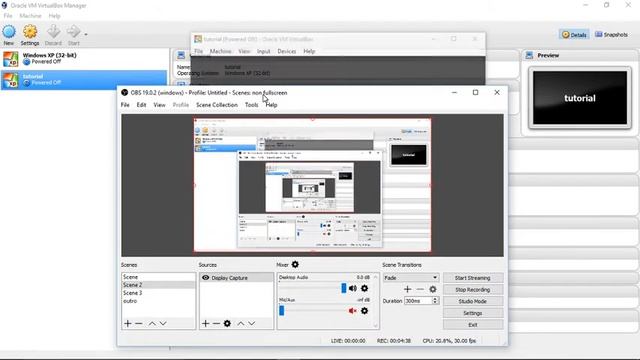Image resolution: width=640 pixels, height=360 pixels.
Task: Click the Studio Mode button
Action: click(473, 301)
